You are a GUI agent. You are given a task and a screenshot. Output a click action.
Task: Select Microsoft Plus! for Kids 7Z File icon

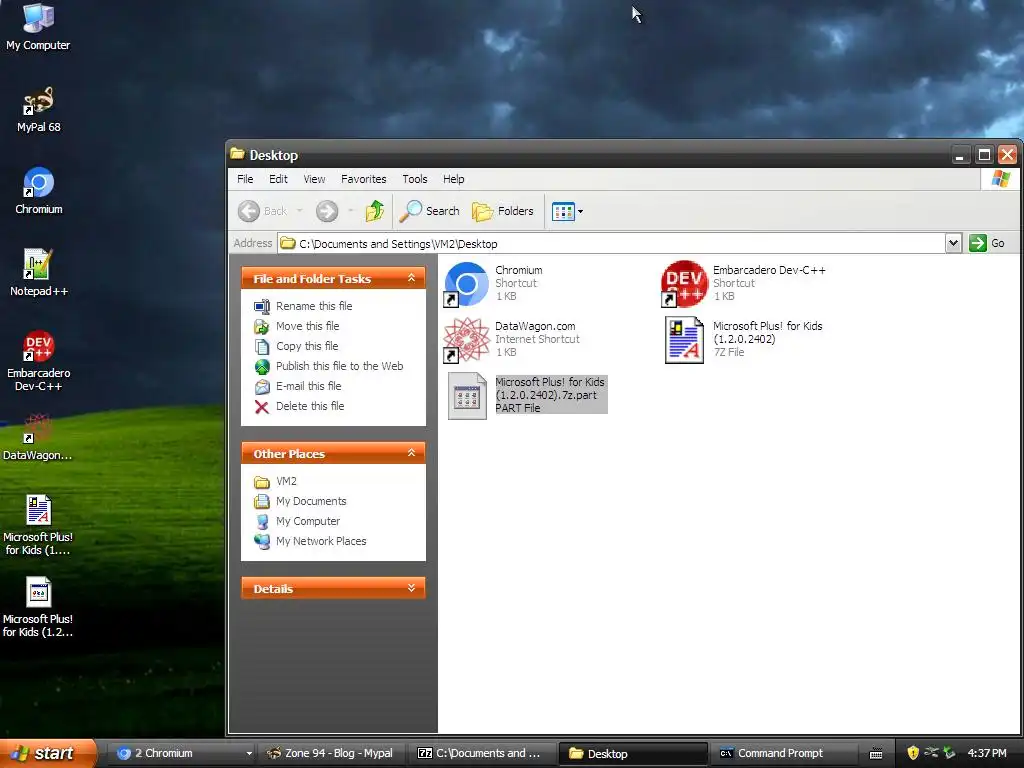(684, 340)
